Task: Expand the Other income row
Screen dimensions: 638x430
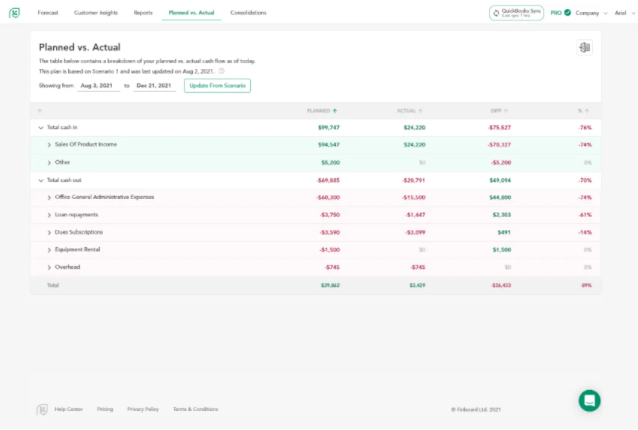Action: tap(49, 163)
